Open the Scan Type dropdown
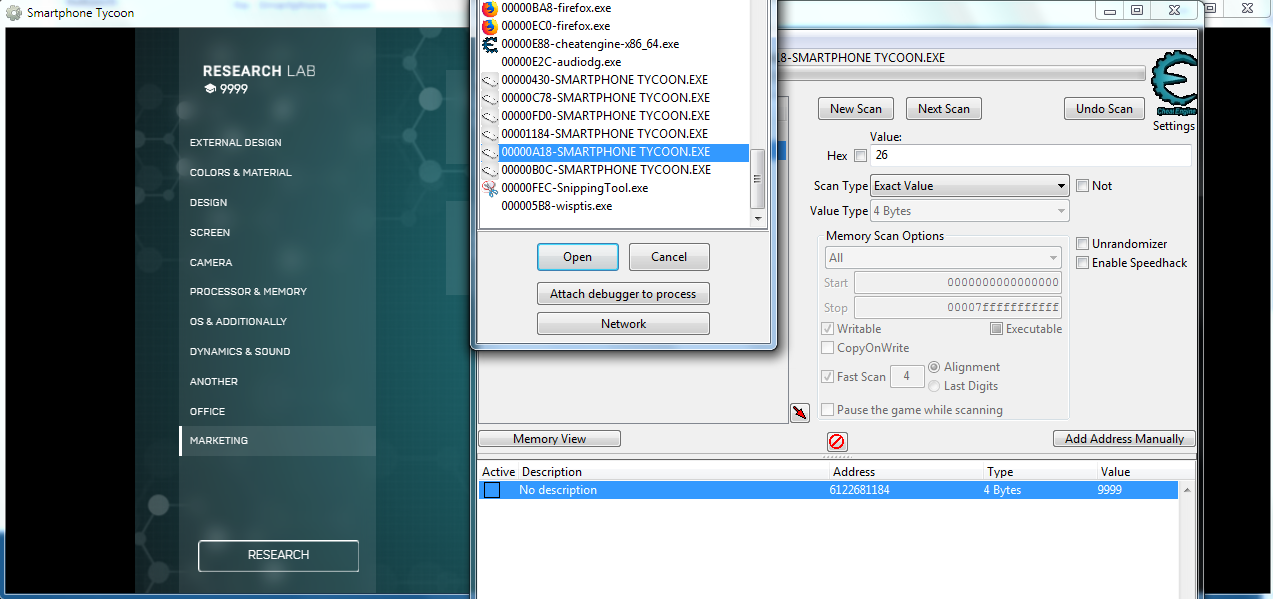Image resolution: width=1273 pixels, height=599 pixels. coord(969,186)
